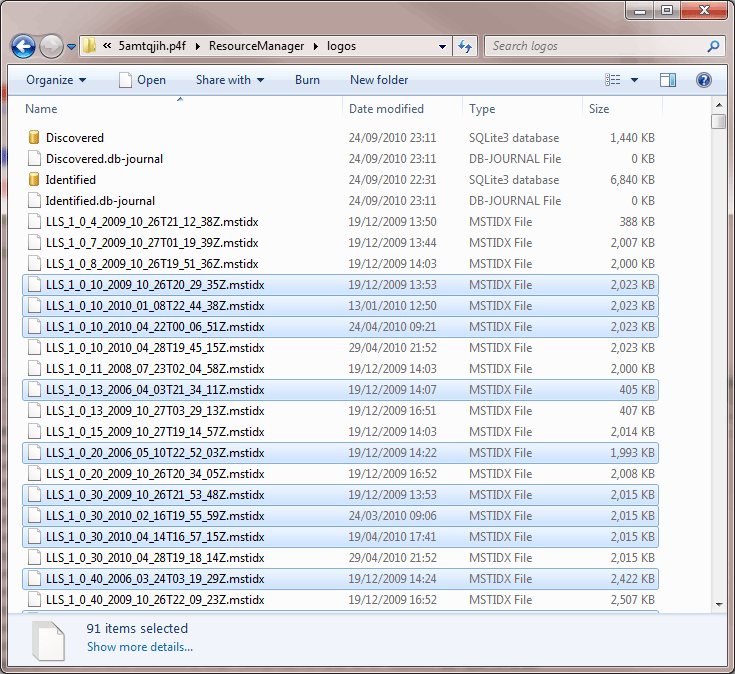Open the Share with menu
This screenshot has width=735, height=674.
[230, 80]
